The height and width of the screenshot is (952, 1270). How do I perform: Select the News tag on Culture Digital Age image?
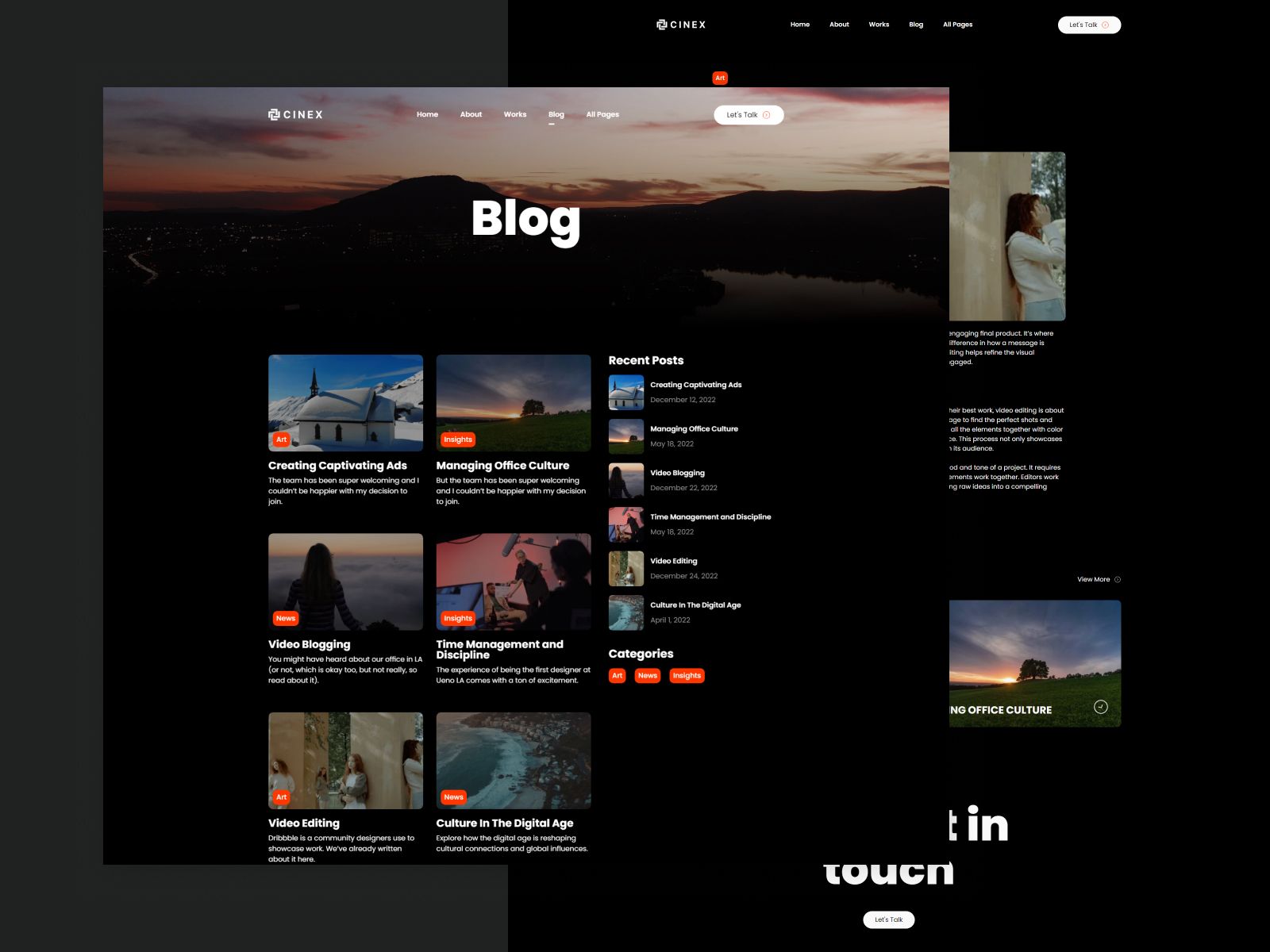tap(453, 797)
